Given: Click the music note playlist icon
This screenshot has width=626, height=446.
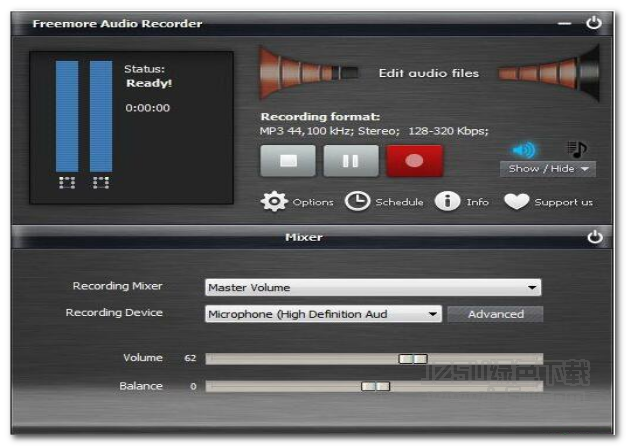Looking at the screenshot, I should click(577, 149).
